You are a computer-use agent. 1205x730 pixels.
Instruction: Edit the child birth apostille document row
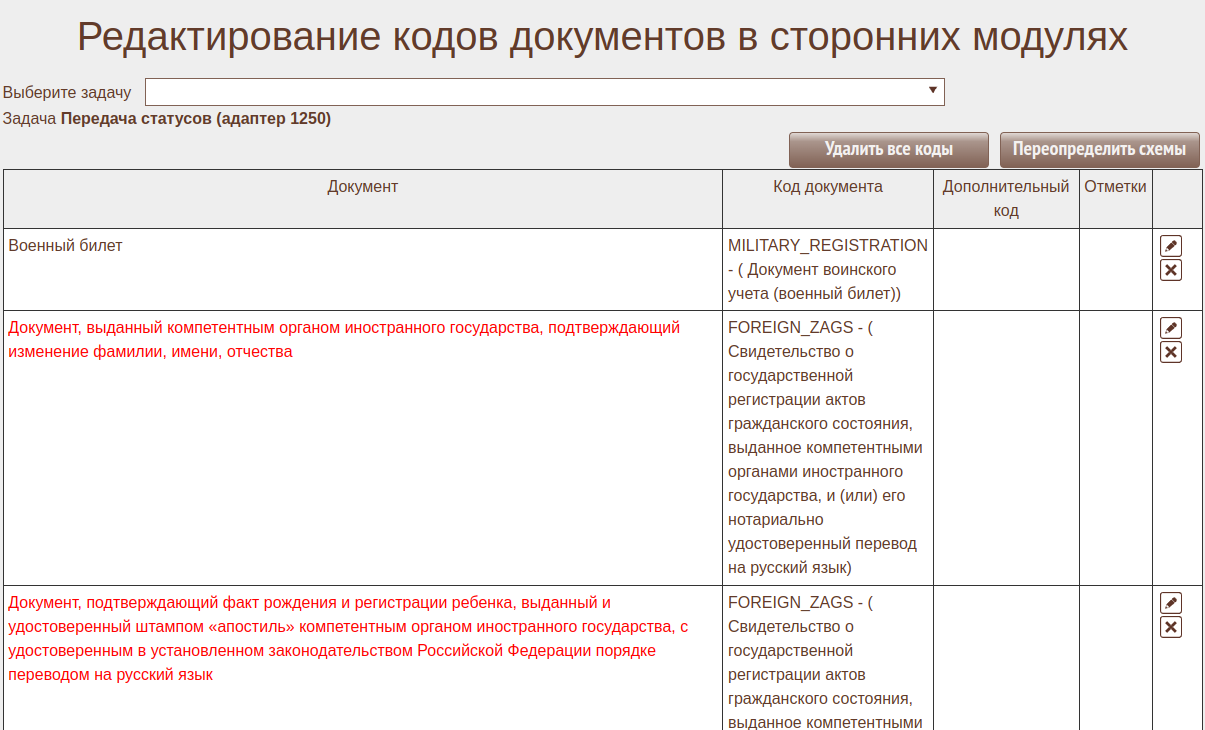pos(1170,603)
